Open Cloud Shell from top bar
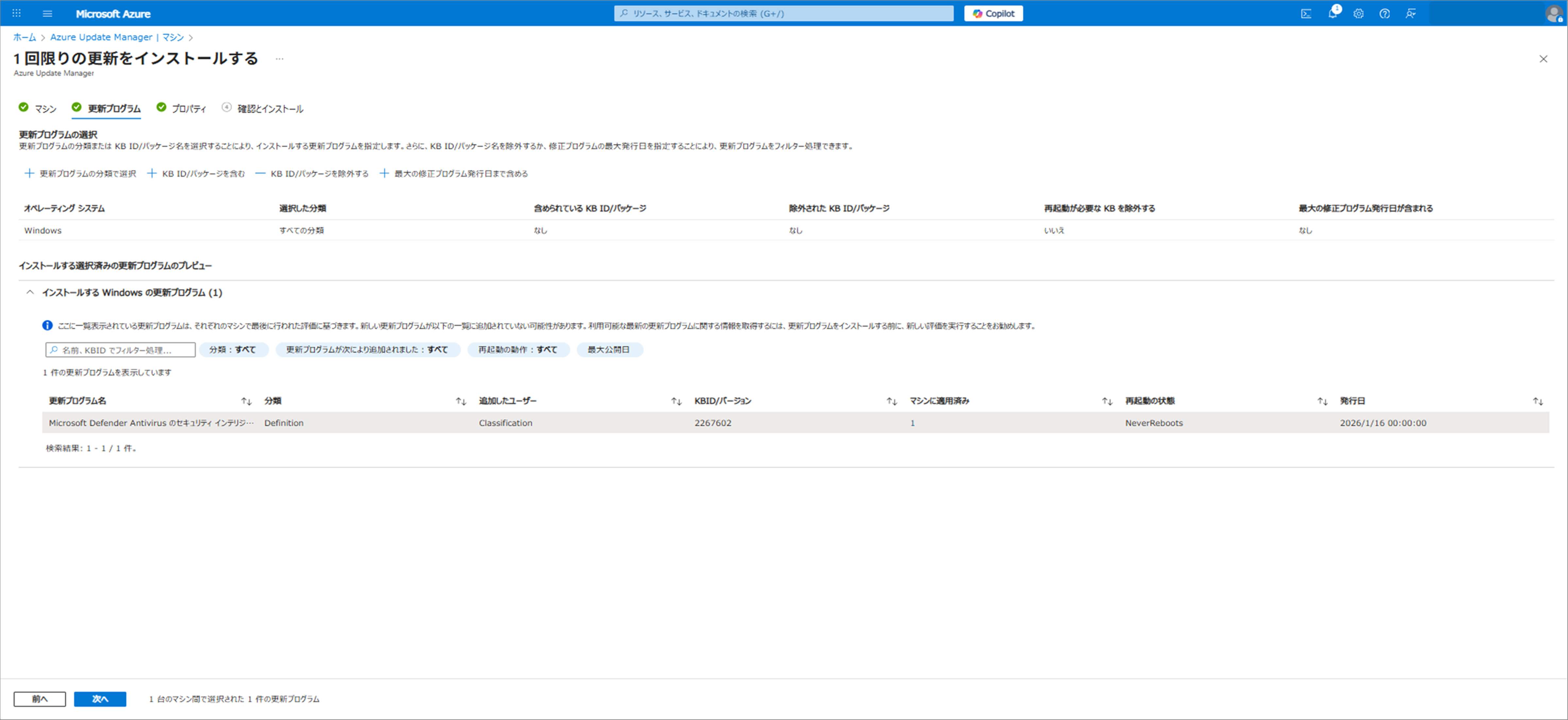The image size is (1568, 720). [x=1306, y=13]
